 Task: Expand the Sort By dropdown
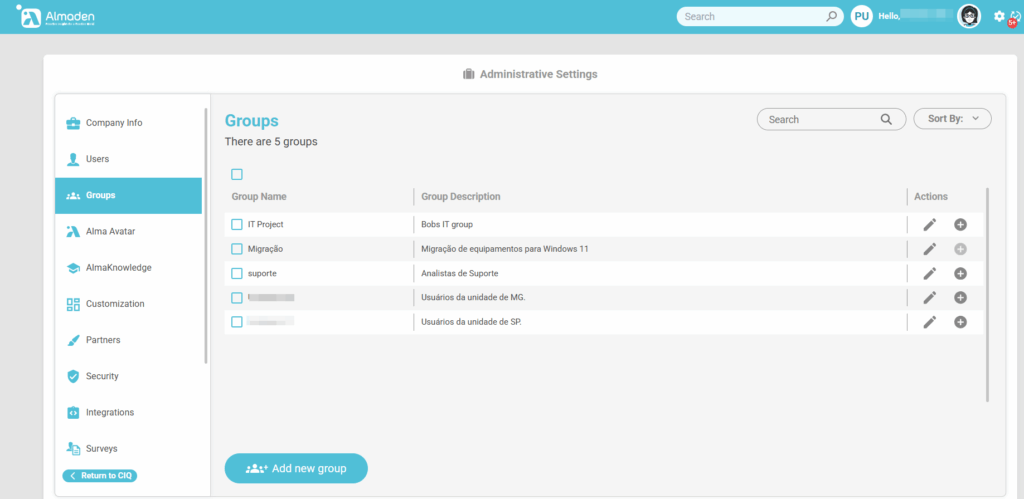952,119
